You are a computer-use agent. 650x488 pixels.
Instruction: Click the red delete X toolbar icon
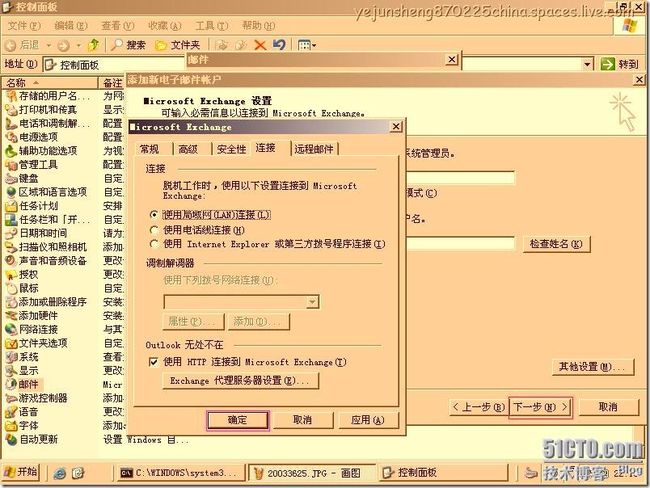click(260, 45)
